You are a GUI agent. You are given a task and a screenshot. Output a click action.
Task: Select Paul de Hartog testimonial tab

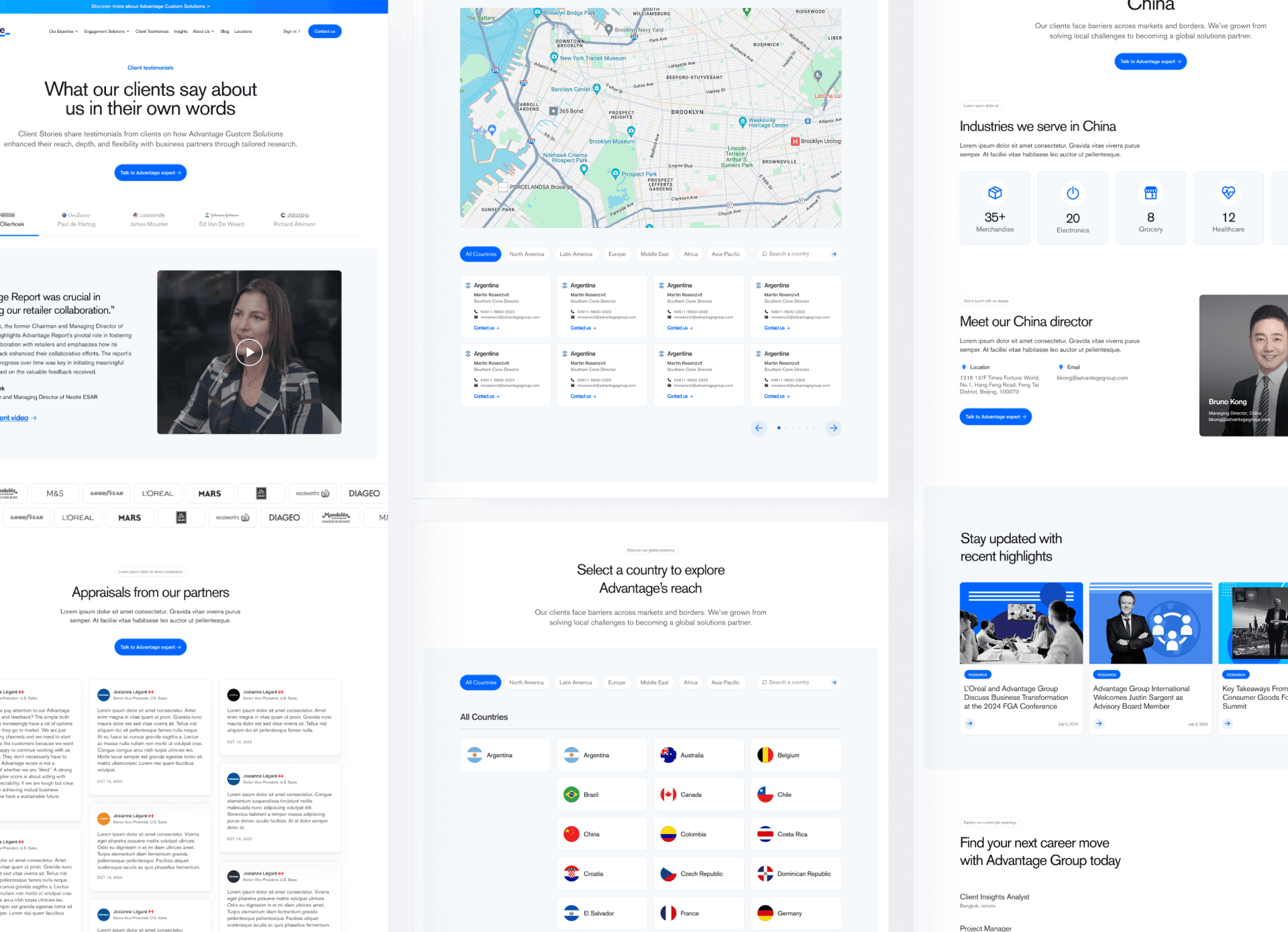[x=76, y=220]
